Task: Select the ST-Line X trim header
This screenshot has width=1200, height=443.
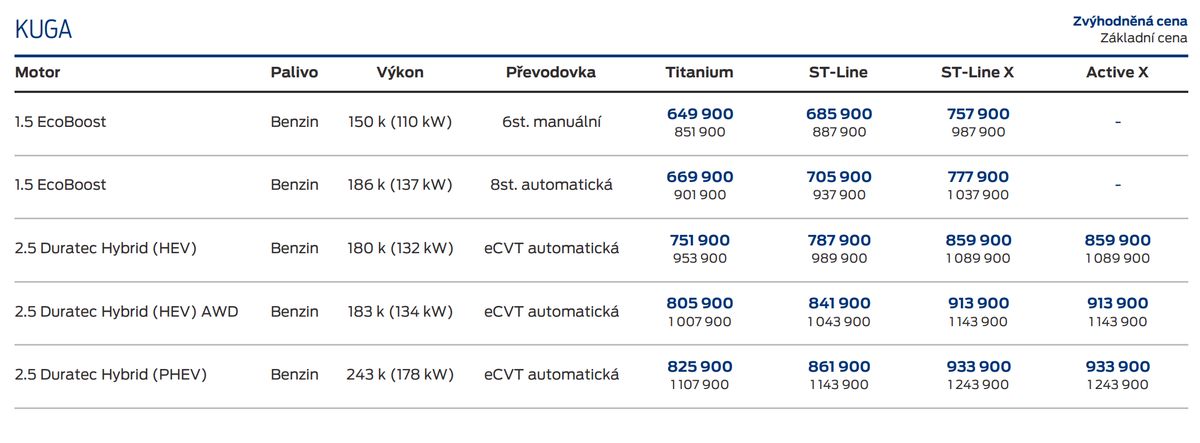Action: 977,73
